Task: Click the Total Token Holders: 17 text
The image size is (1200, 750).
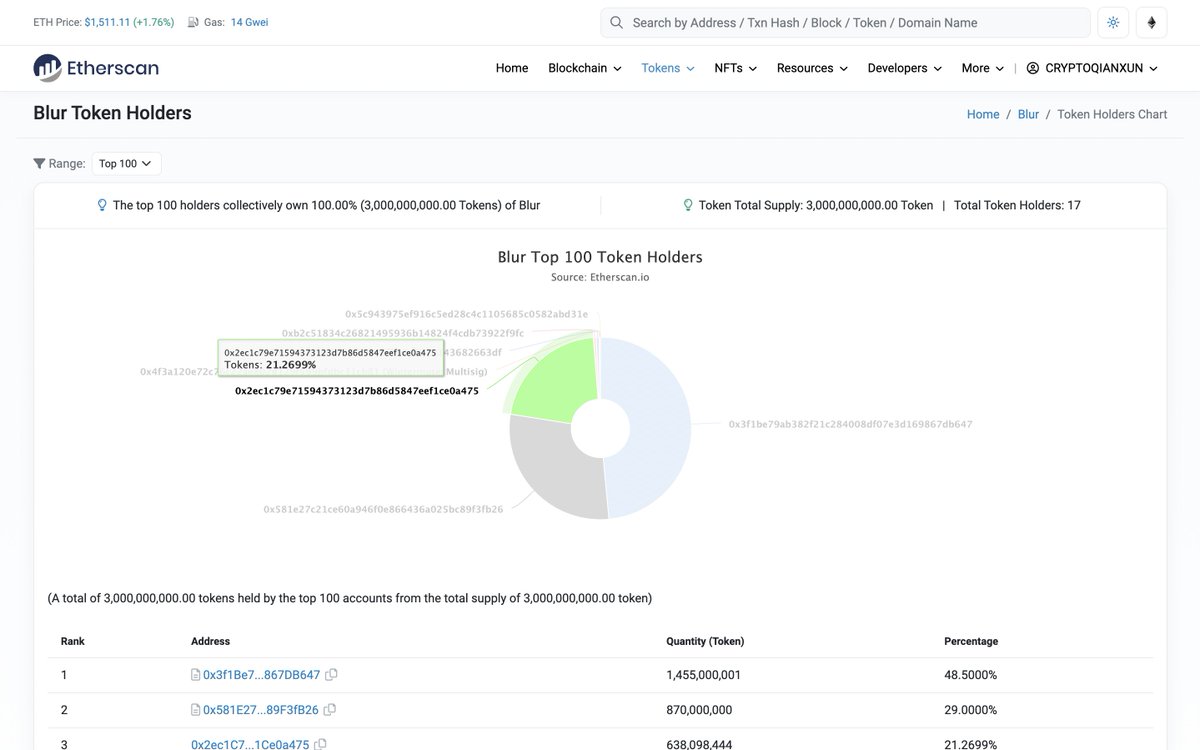Action: pyautogui.click(x=1017, y=205)
